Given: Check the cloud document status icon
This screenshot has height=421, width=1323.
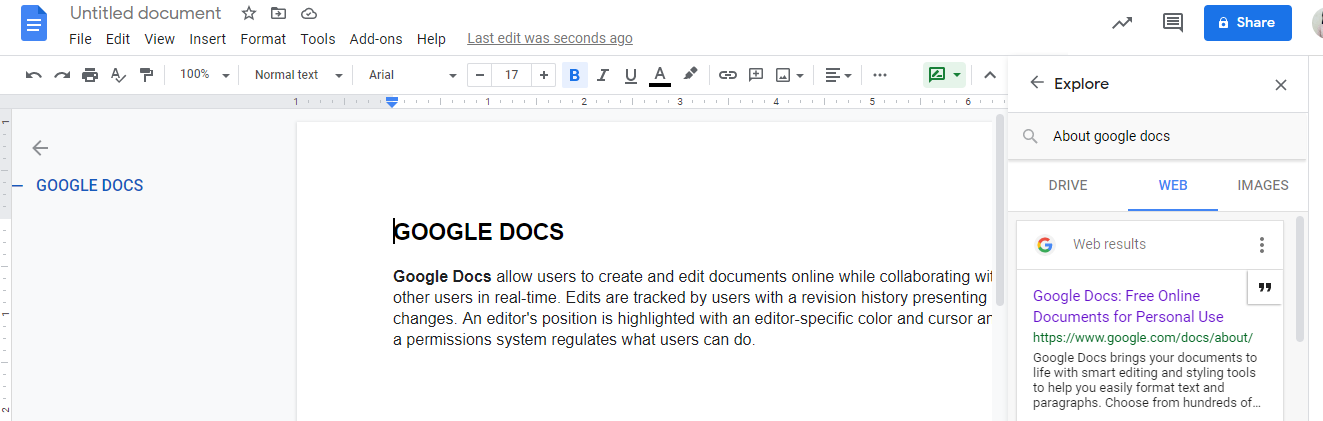Looking at the screenshot, I should [x=309, y=14].
